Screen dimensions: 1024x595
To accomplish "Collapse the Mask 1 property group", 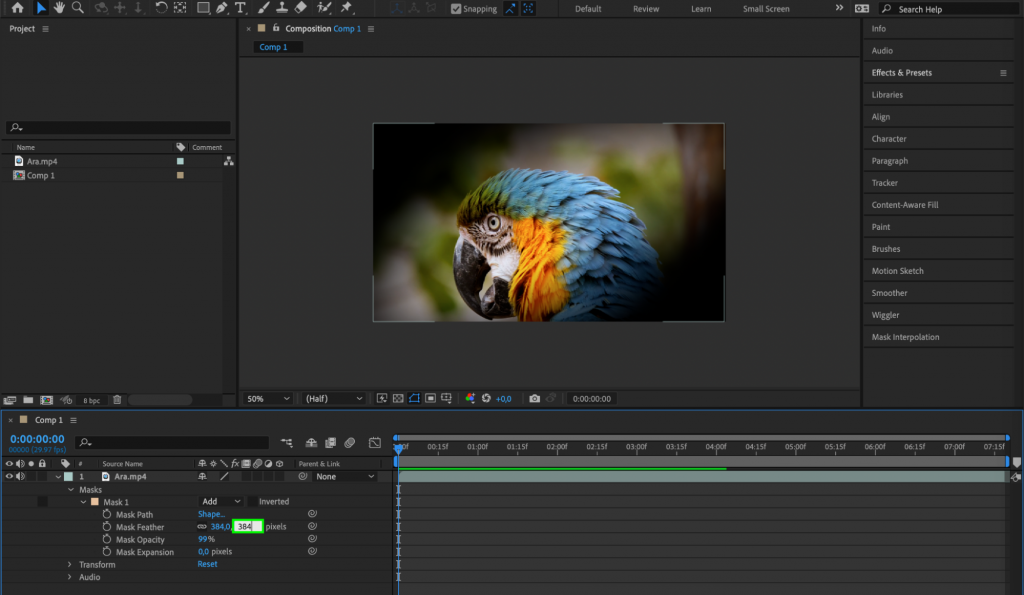I will [x=83, y=501].
